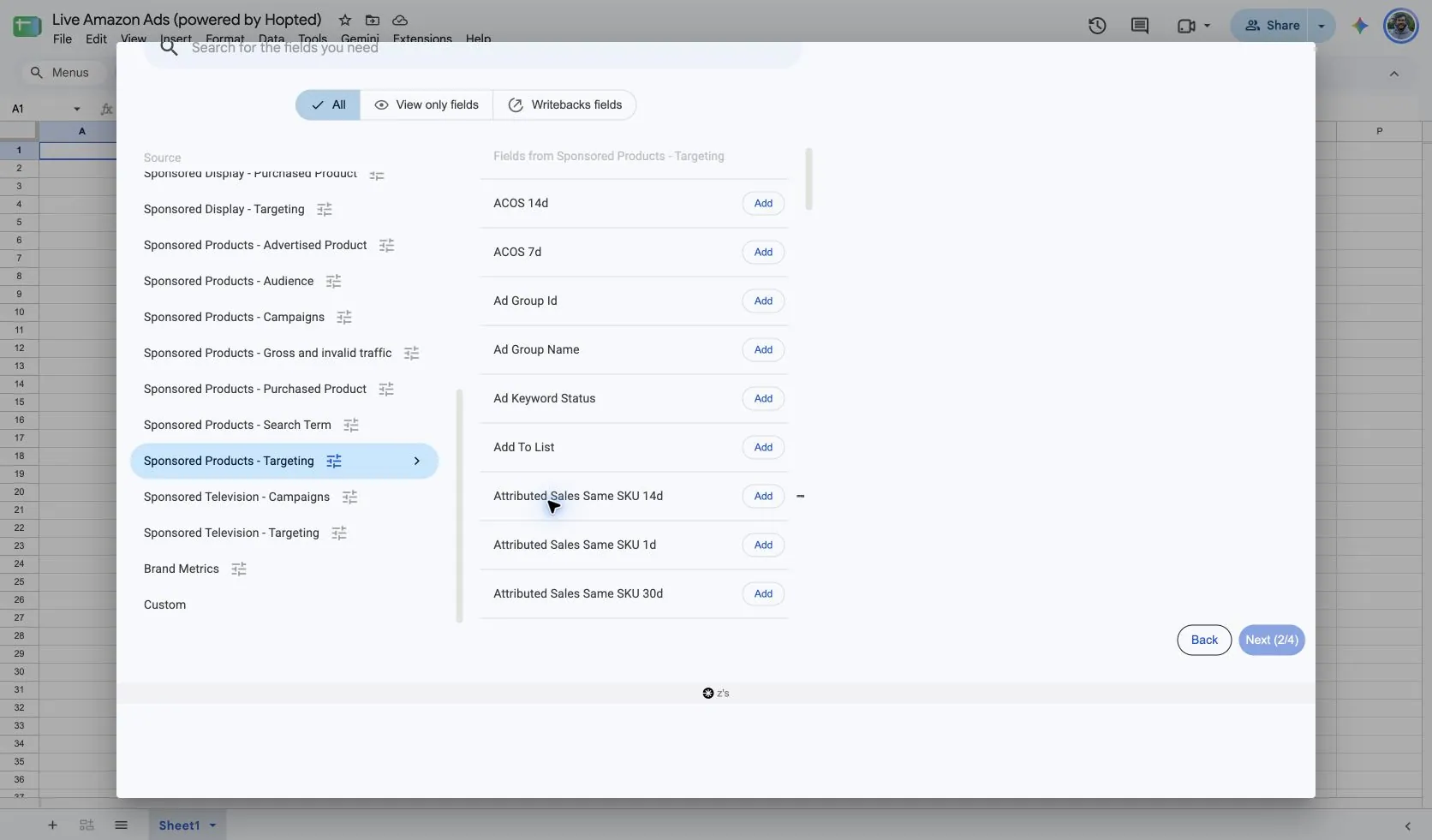This screenshot has height=840, width=1432.
Task: Start a meeting with camera icon
Action: (x=1186, y=26)
